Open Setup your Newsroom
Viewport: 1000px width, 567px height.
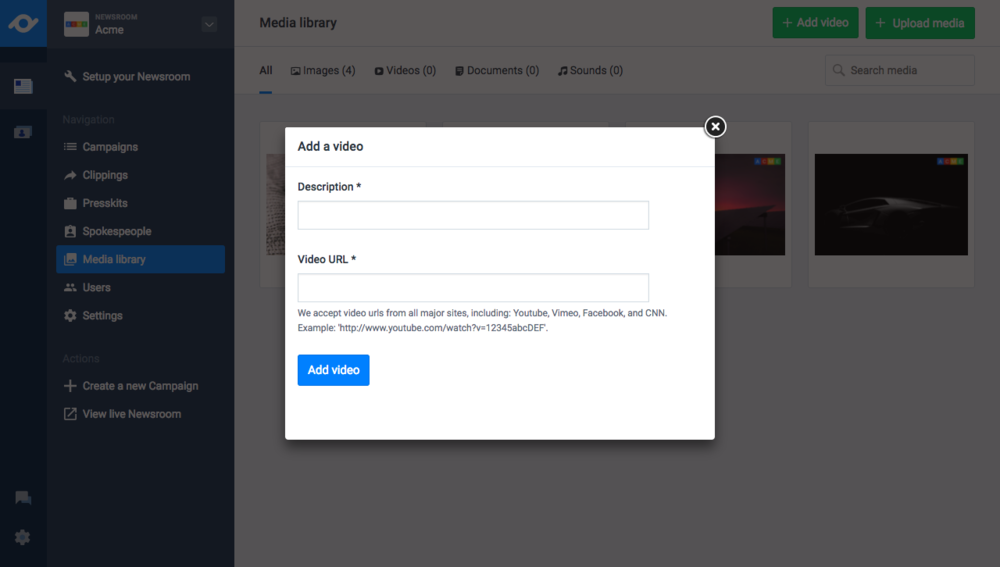point(127,77)
